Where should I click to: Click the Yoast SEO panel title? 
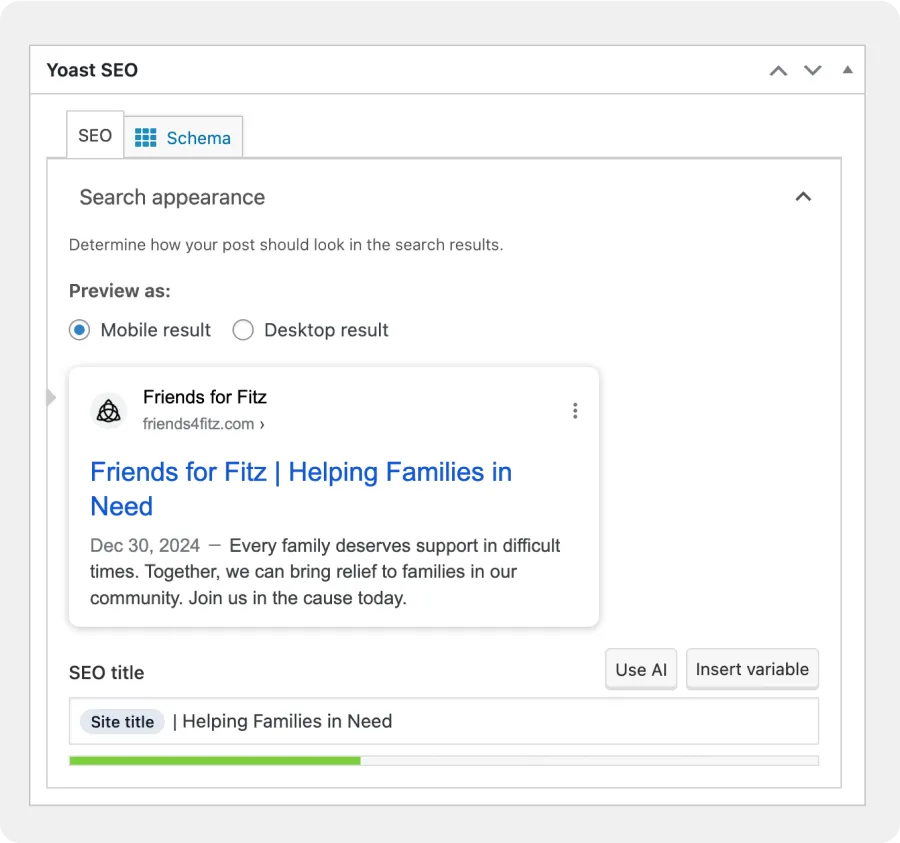(92, 70)
